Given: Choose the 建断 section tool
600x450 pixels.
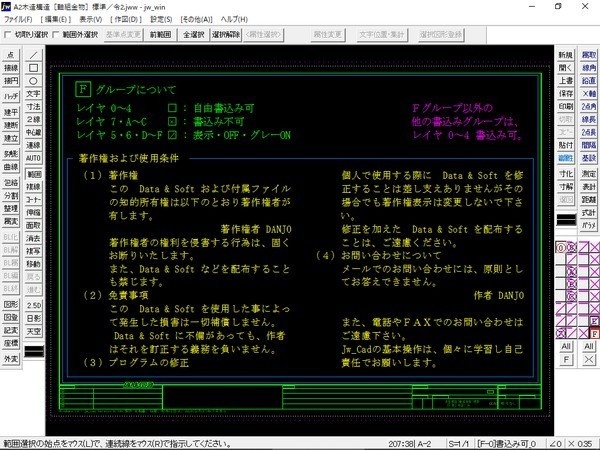Looking at the screenshot, I should click(x=11, y=125).
